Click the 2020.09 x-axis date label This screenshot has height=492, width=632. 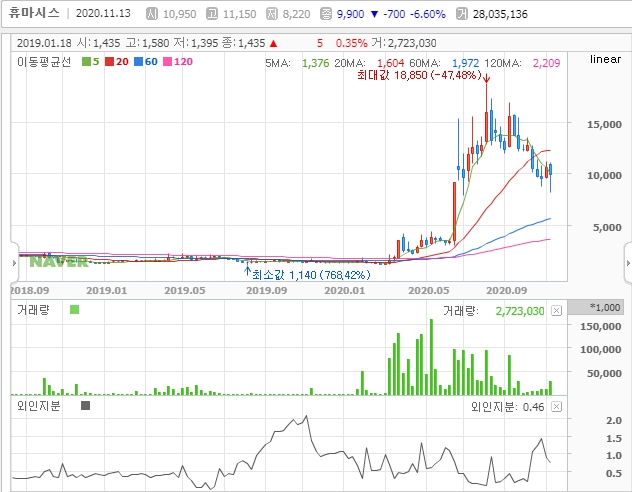pyautogui.click(x=506, y=291)
